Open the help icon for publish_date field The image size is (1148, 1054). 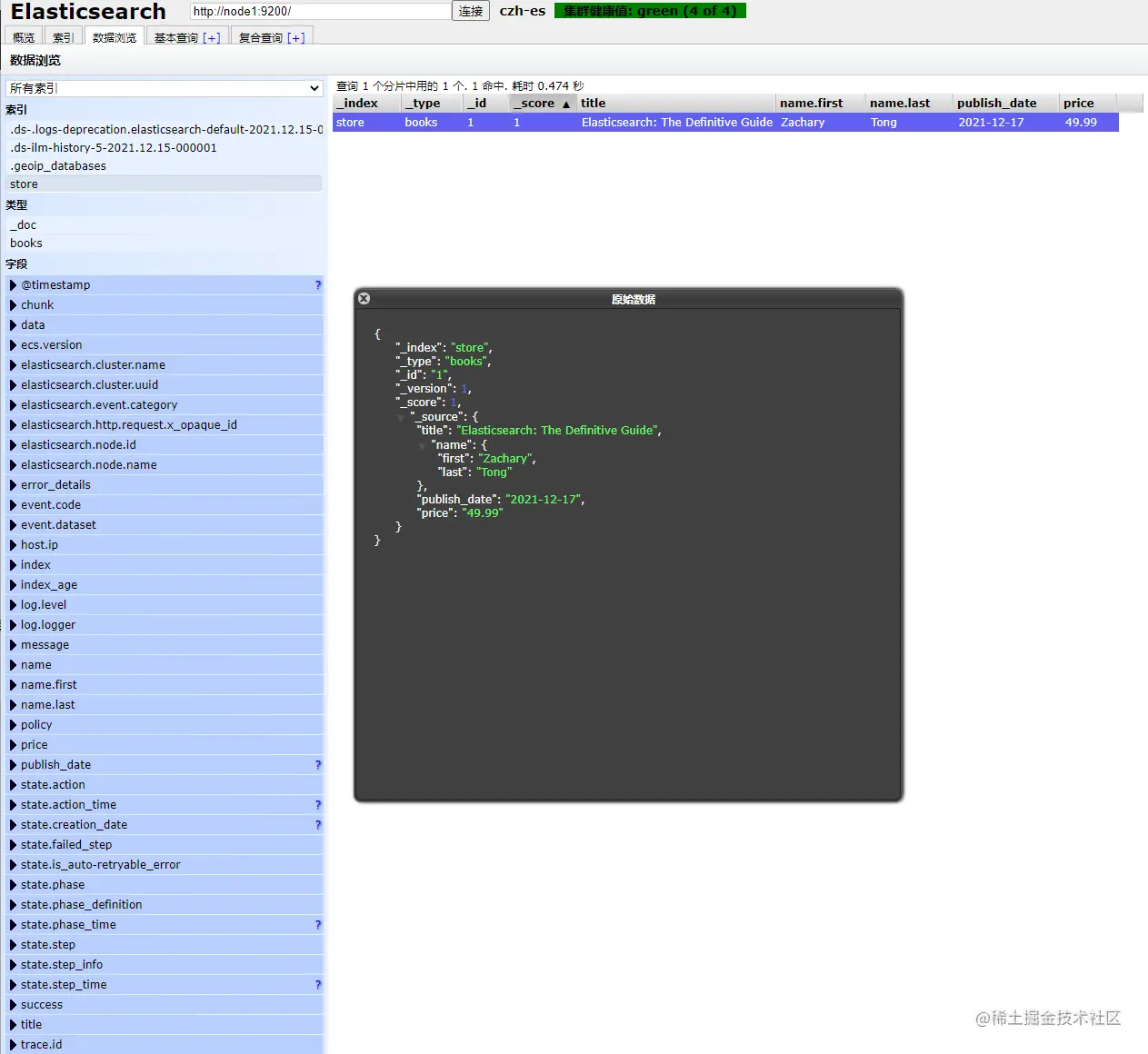click(x=318, y=765)
